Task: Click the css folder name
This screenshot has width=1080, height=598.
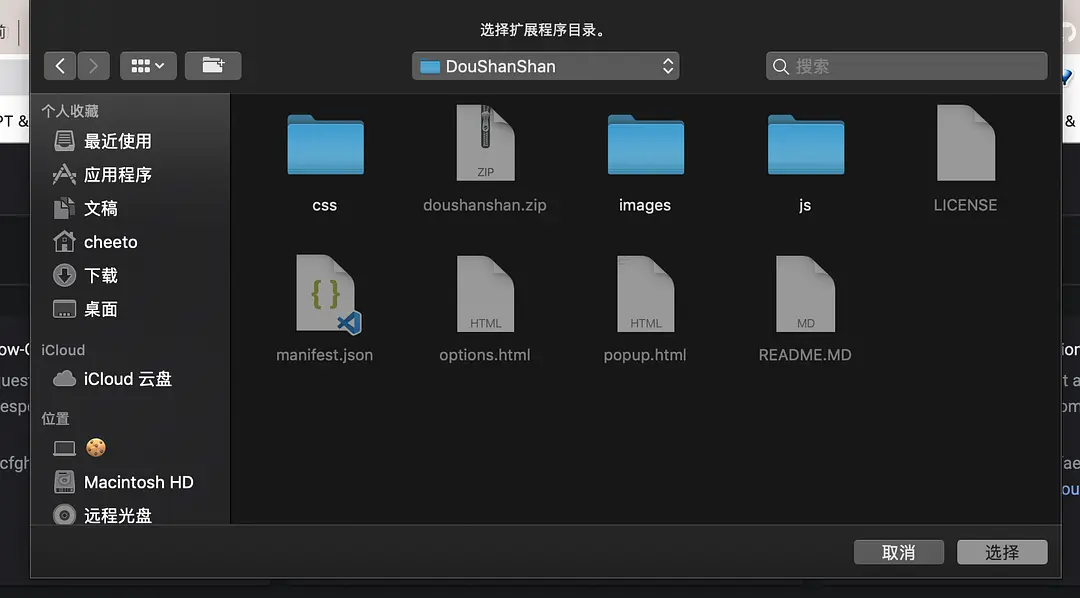Action: [324, 205]
